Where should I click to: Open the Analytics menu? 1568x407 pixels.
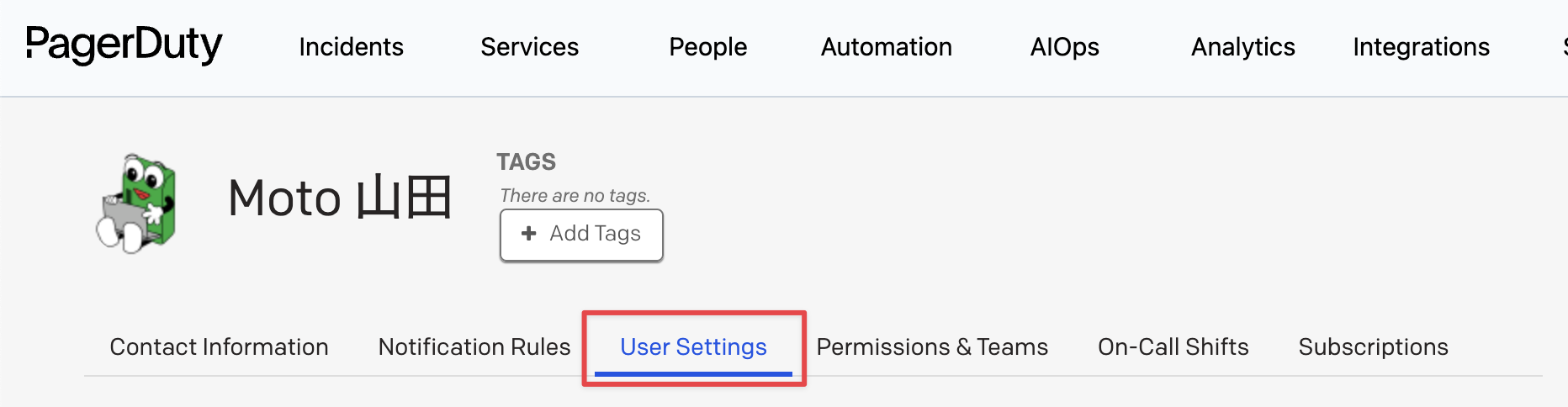[1242, 47]
